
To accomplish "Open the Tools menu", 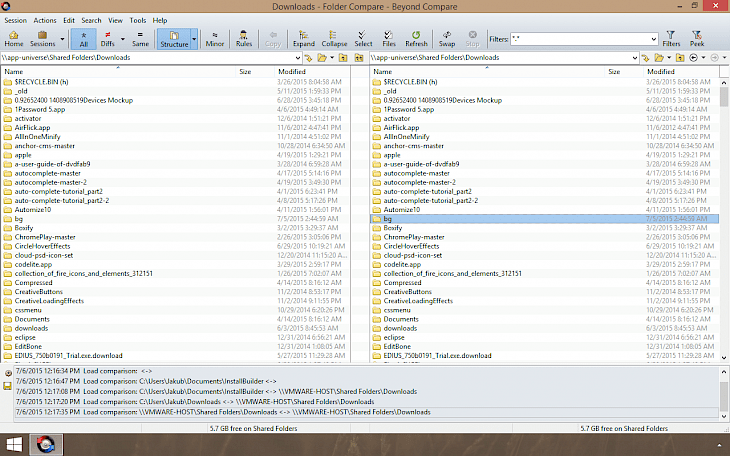I will coord(138,20).
